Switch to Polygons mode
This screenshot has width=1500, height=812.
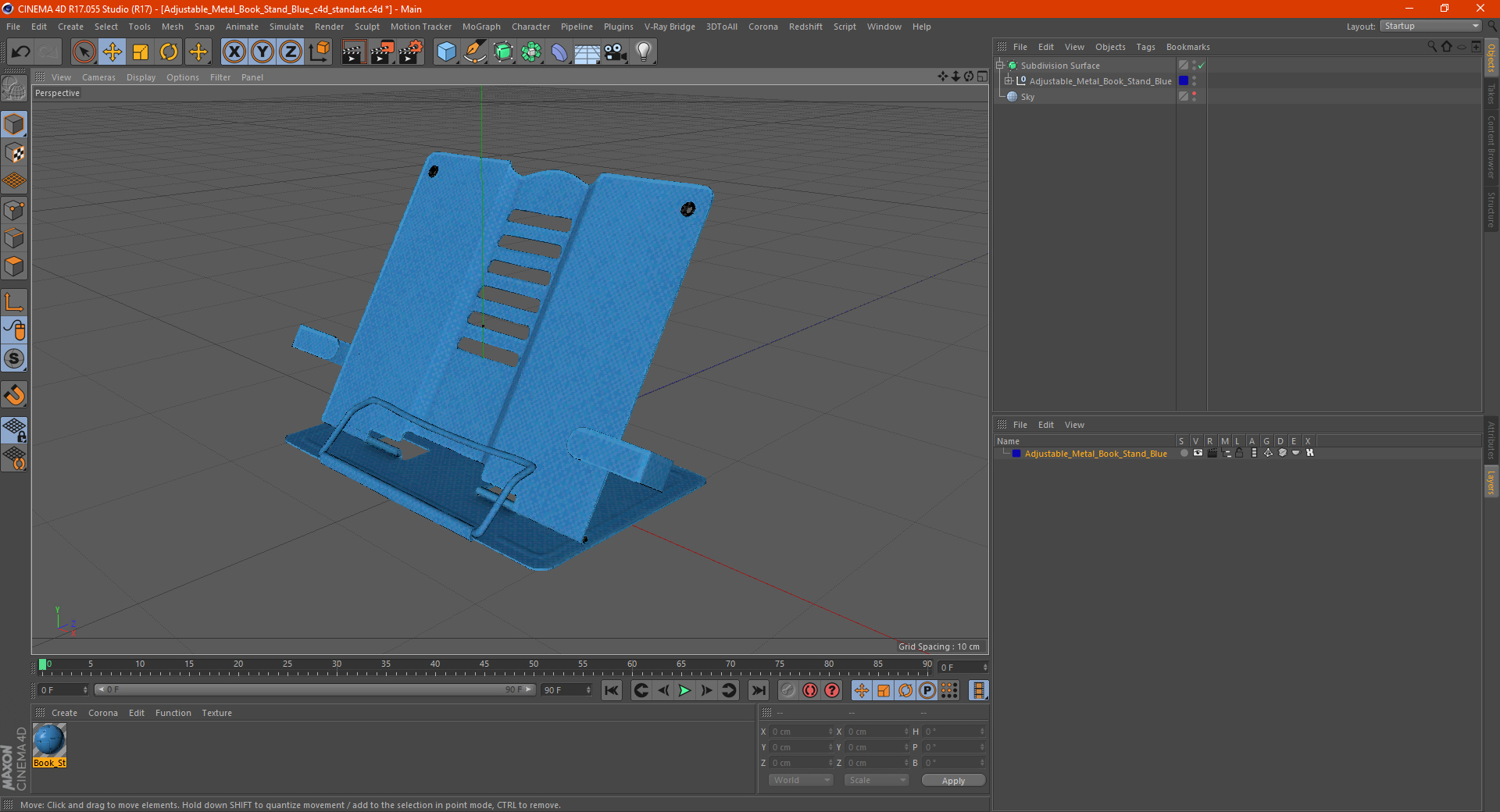14,266
